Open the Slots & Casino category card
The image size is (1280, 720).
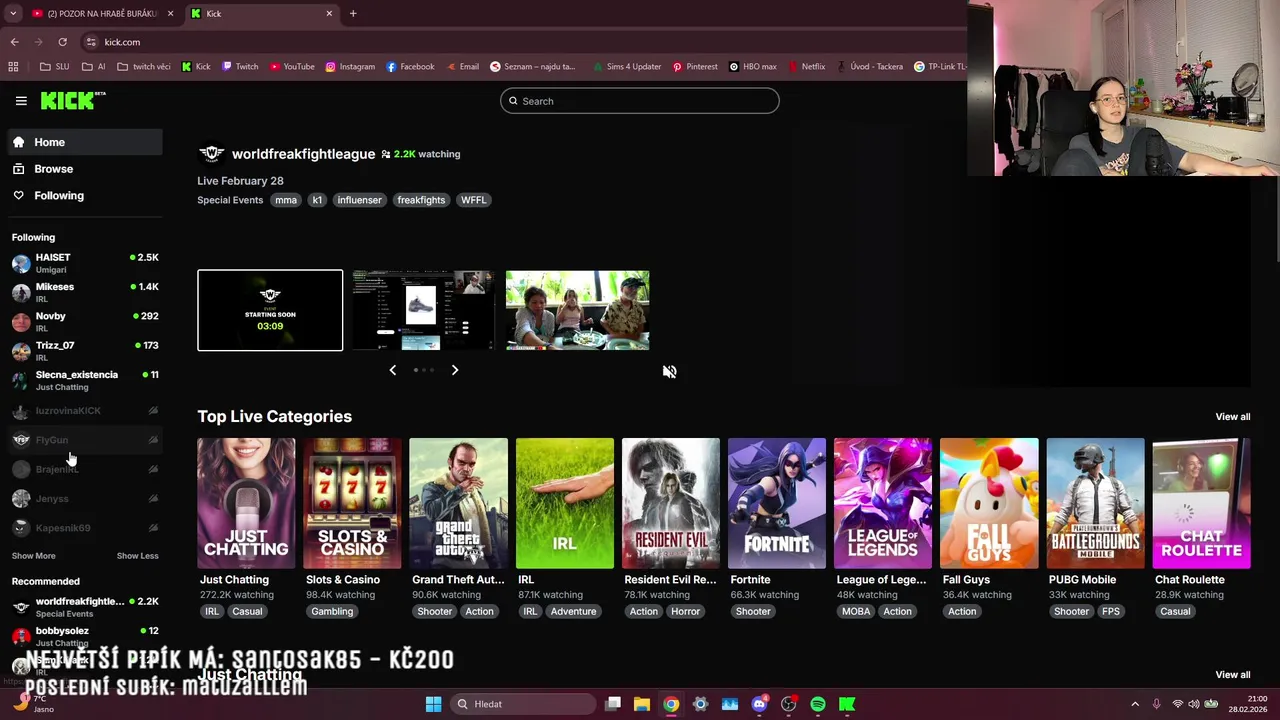pos(352,503)
